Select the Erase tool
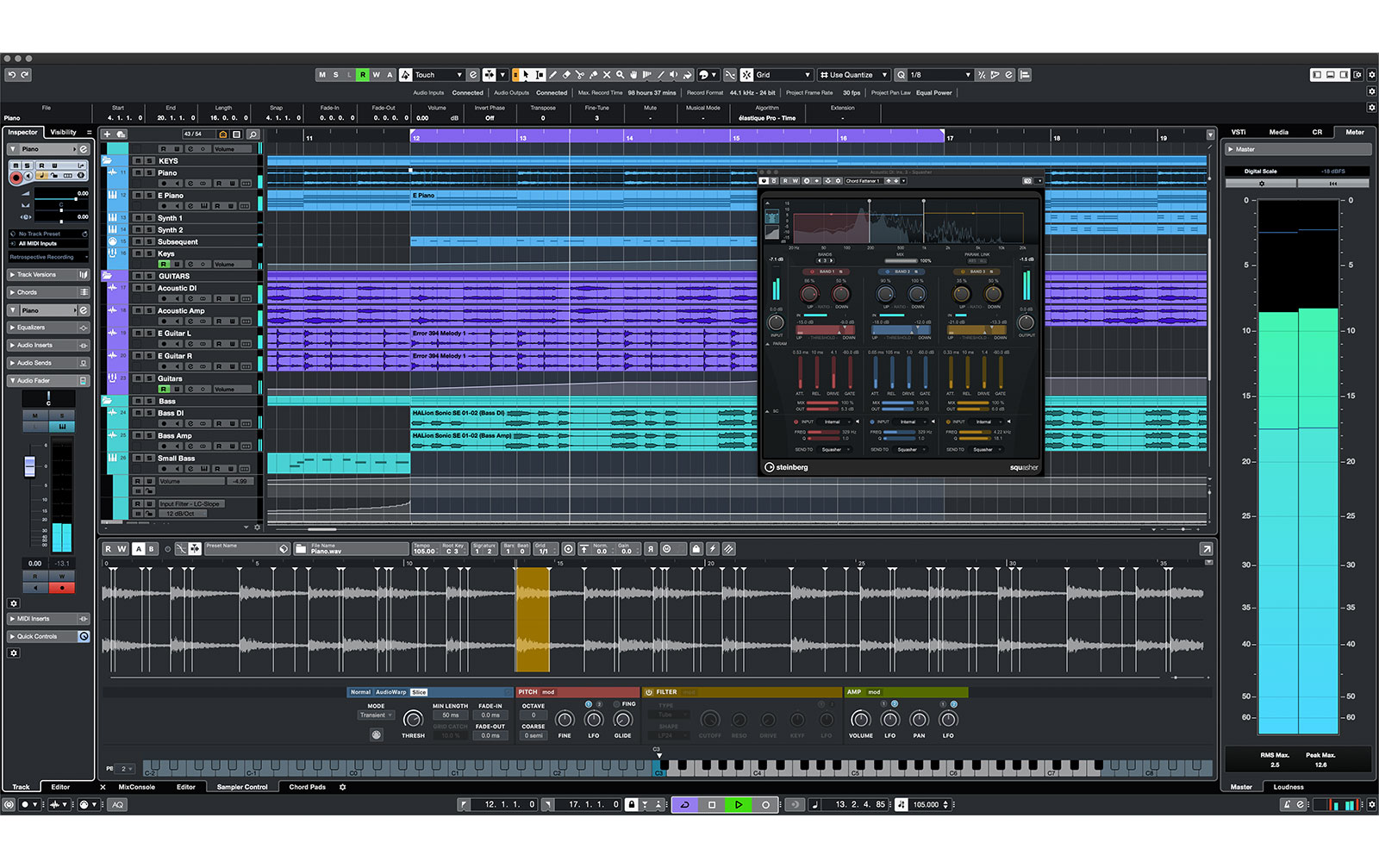The height and width of the screenshot is (868, 1379). 566,75
